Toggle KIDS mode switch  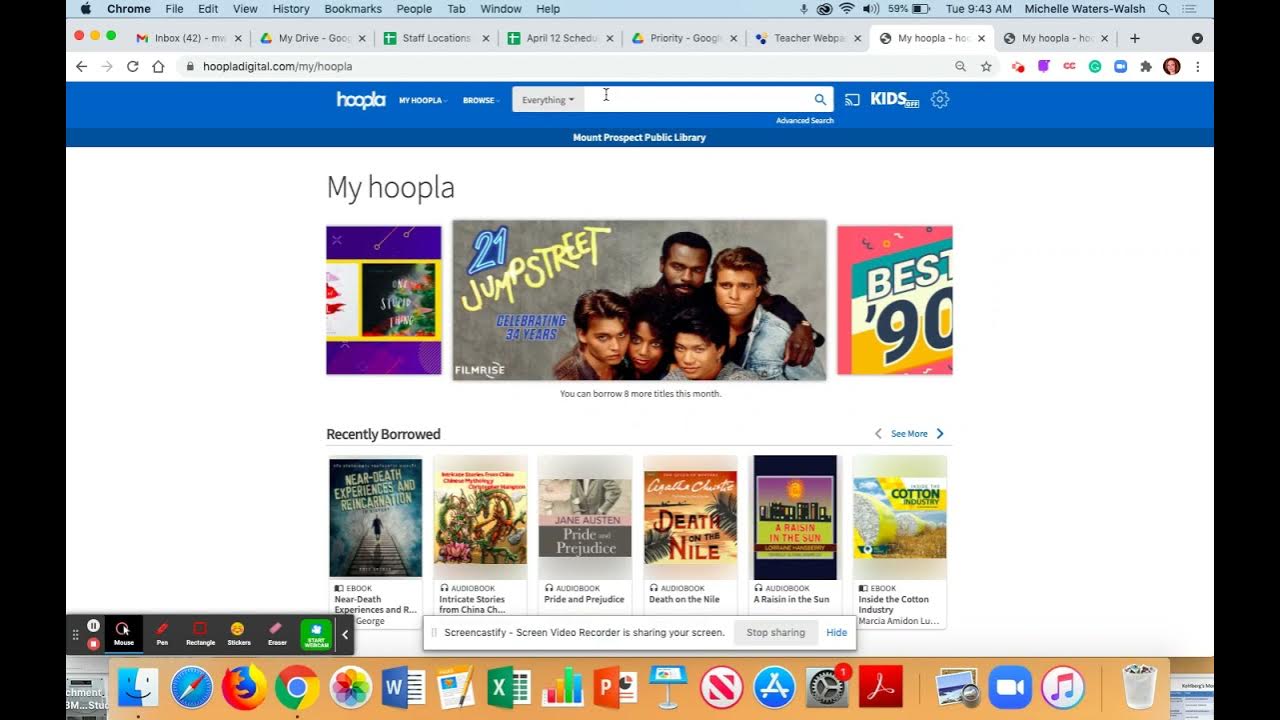[x=894, y=99]
